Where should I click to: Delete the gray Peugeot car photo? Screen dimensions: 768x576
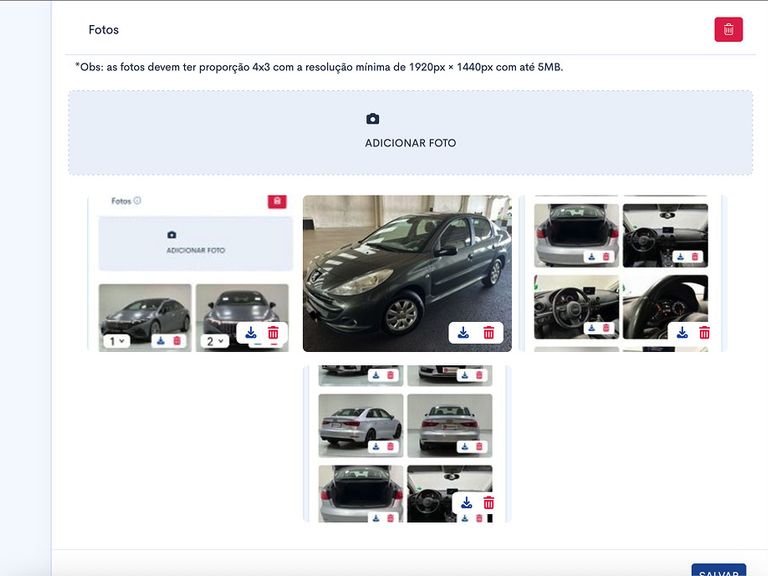click(x=489, y=333)
